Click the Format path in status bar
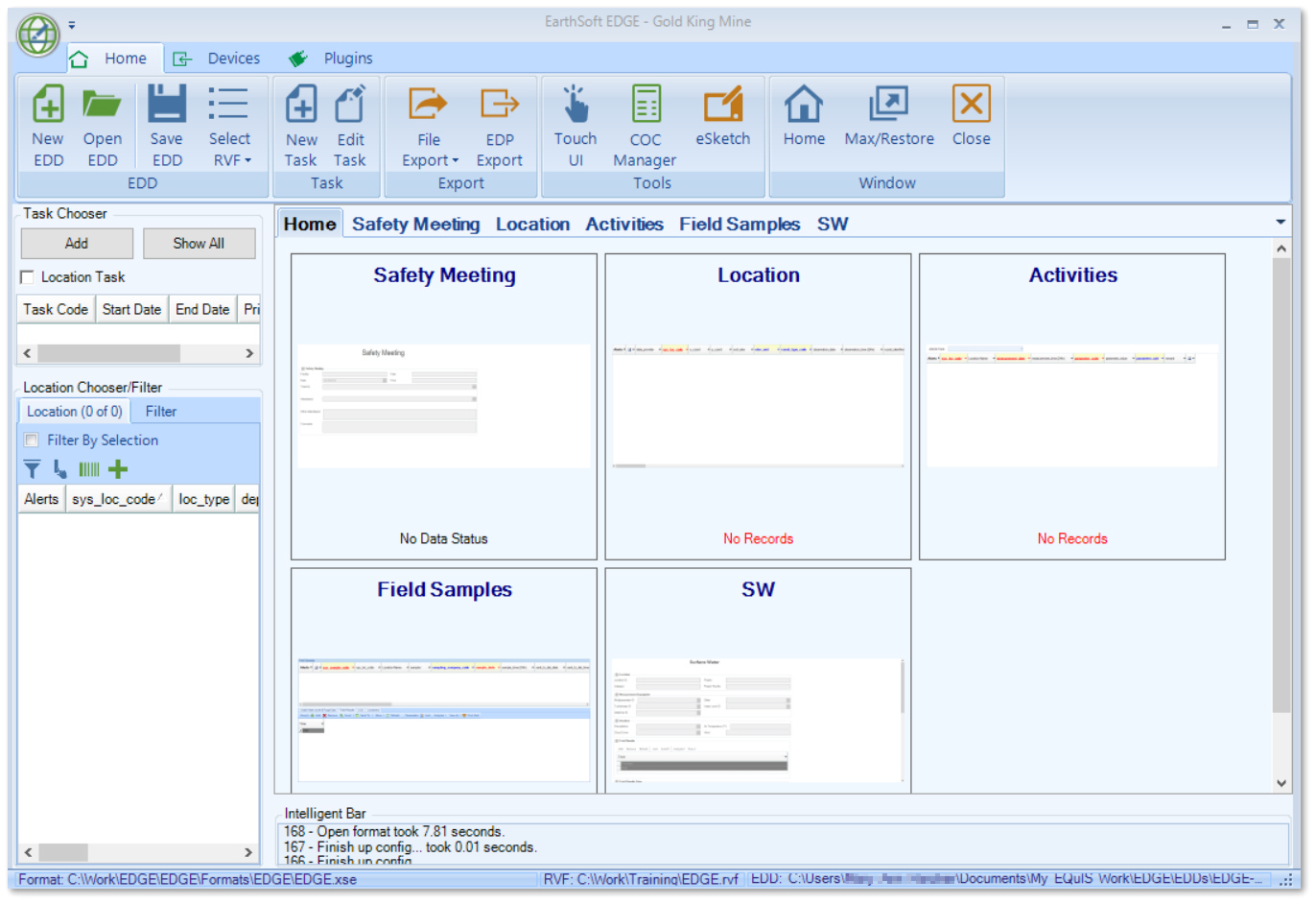 (x=188, y=879)
